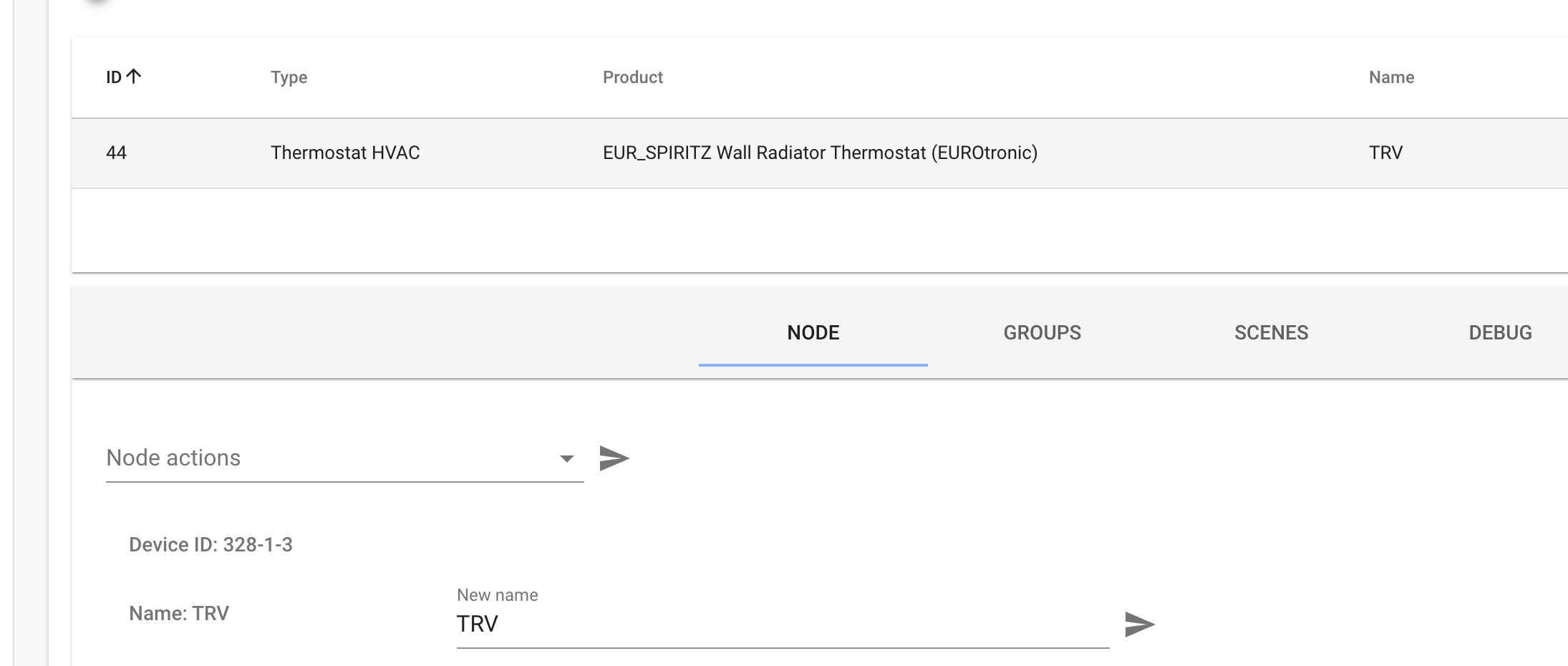Select the thermostat row with ID 44
1568x666 pixels.
pos(716,153)
